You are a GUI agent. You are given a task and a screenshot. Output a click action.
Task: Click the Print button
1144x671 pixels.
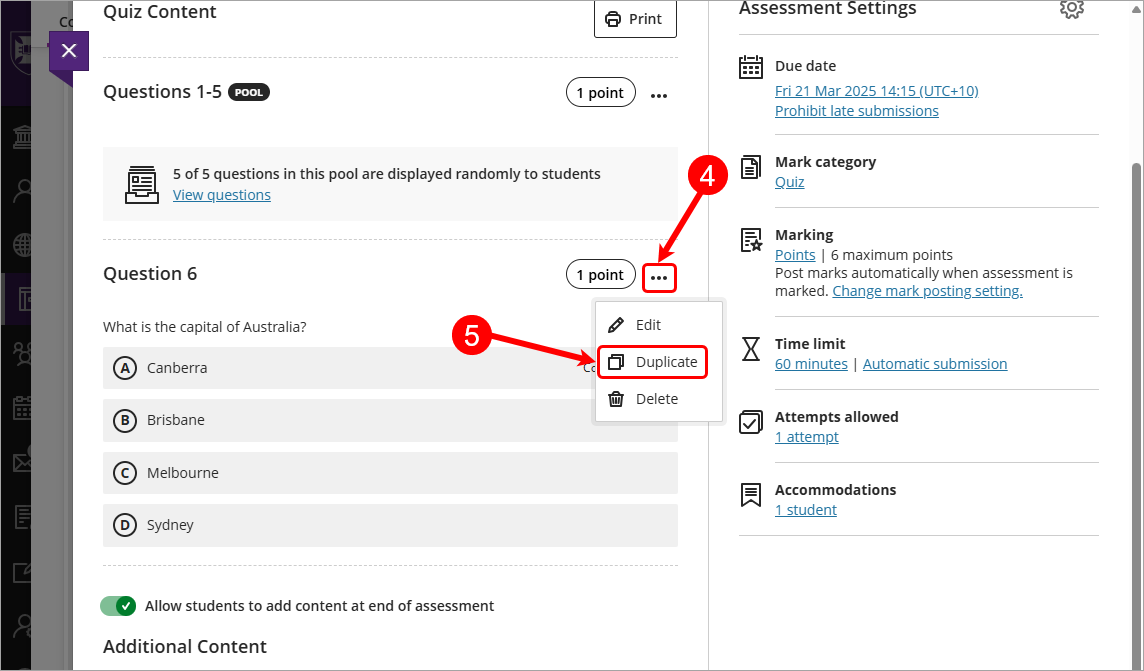point(635,19)
